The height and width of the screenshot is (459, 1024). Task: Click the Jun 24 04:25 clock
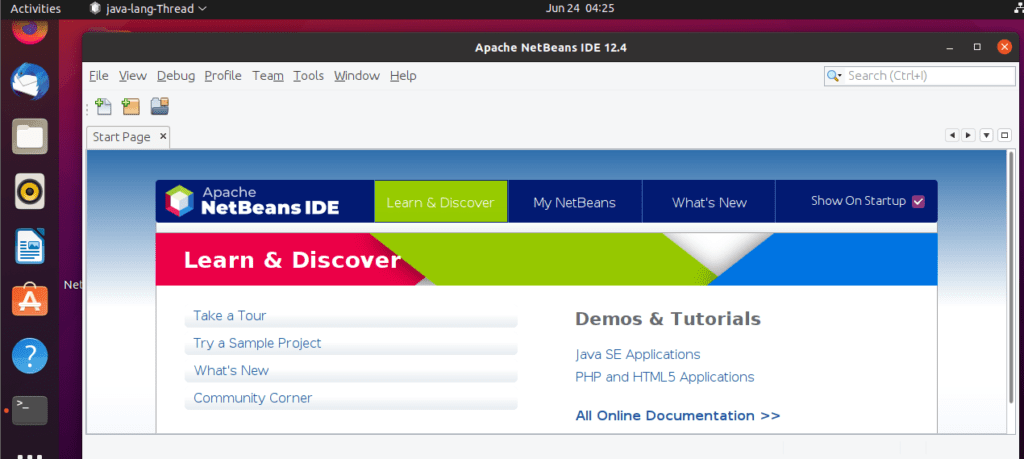579,8
